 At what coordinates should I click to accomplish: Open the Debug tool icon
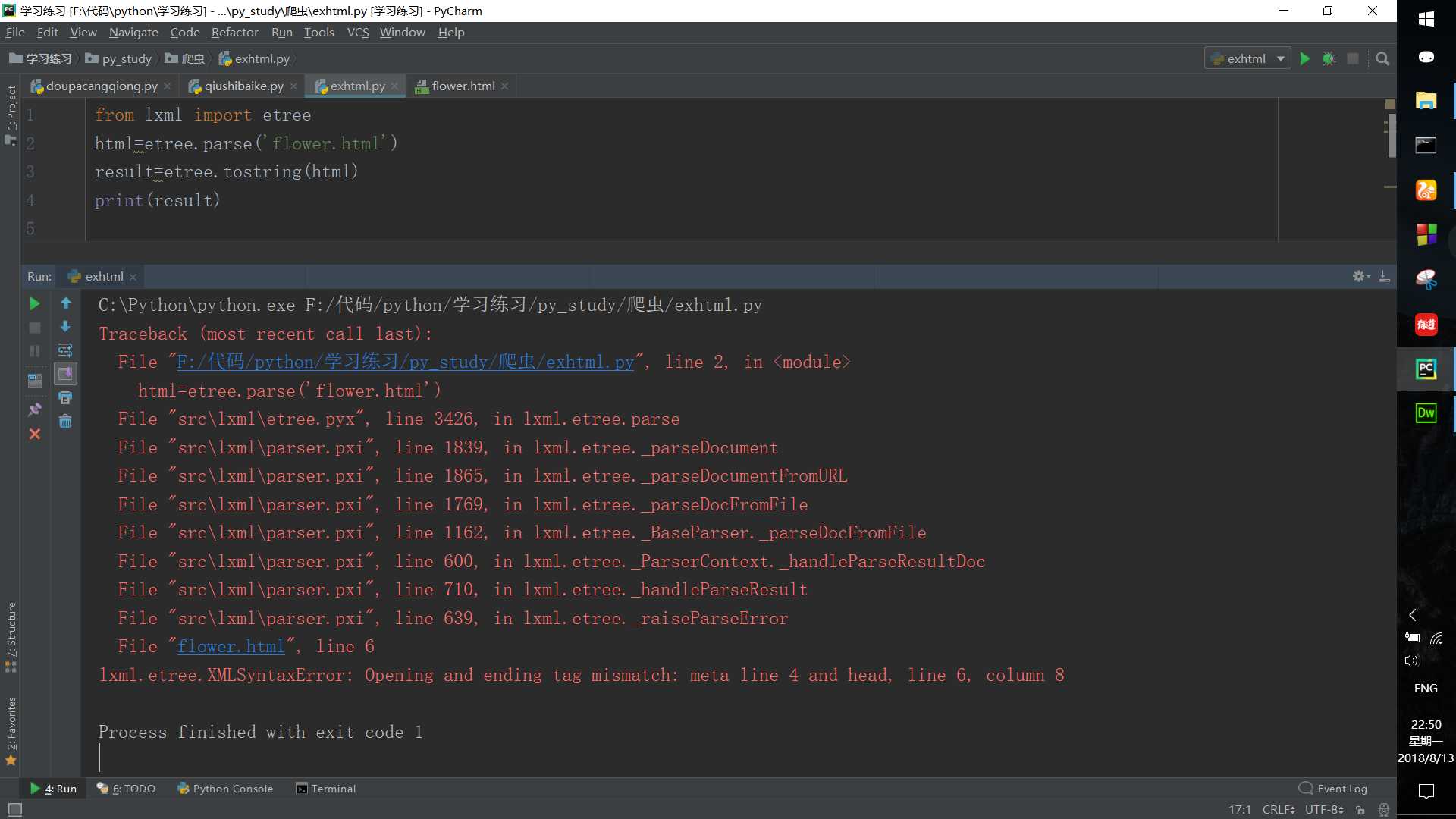[x=1328, y=57]
